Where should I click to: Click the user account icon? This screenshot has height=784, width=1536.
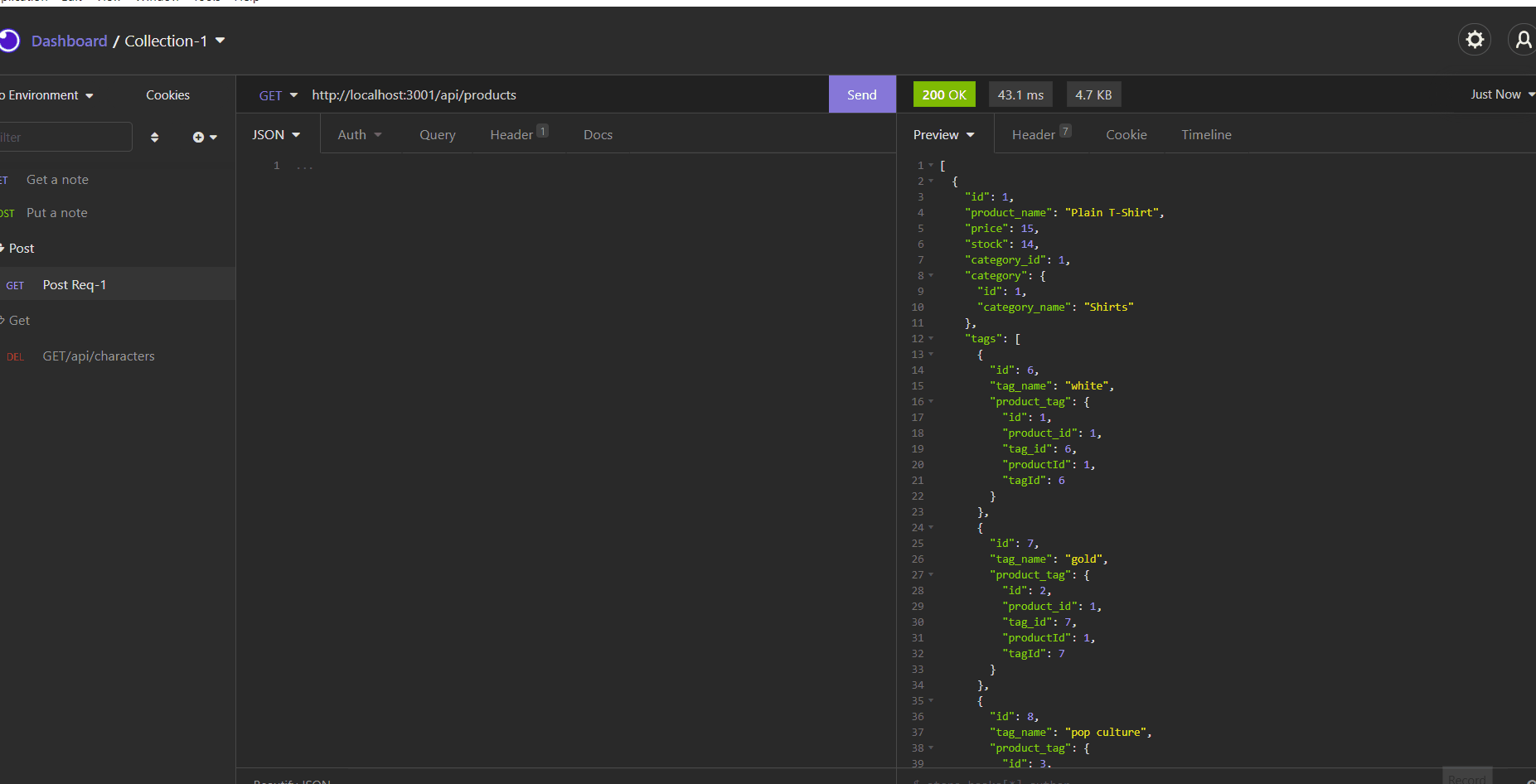[1523, 40]
